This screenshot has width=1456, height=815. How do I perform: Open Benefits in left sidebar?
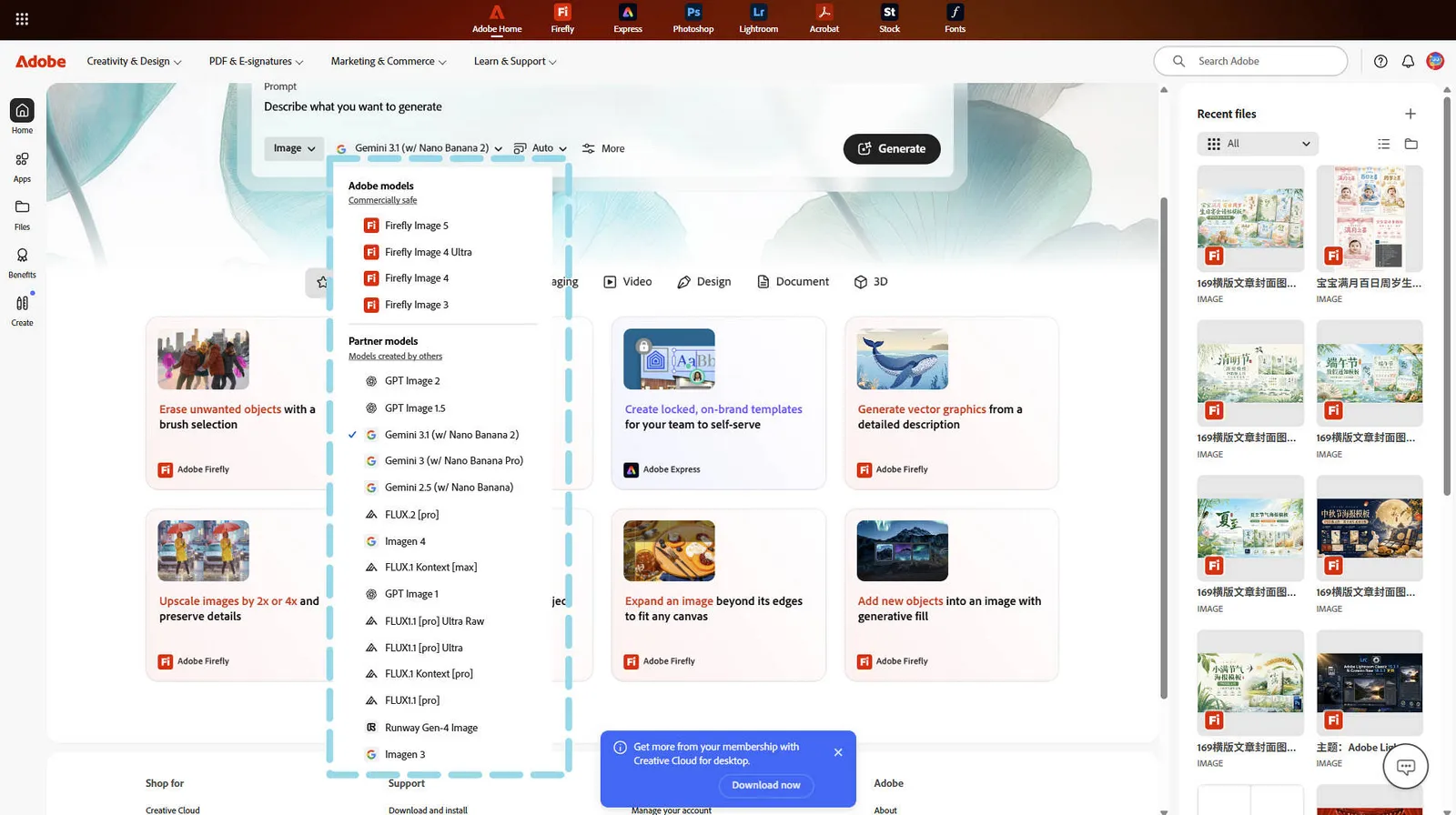(x=22, y=263)
